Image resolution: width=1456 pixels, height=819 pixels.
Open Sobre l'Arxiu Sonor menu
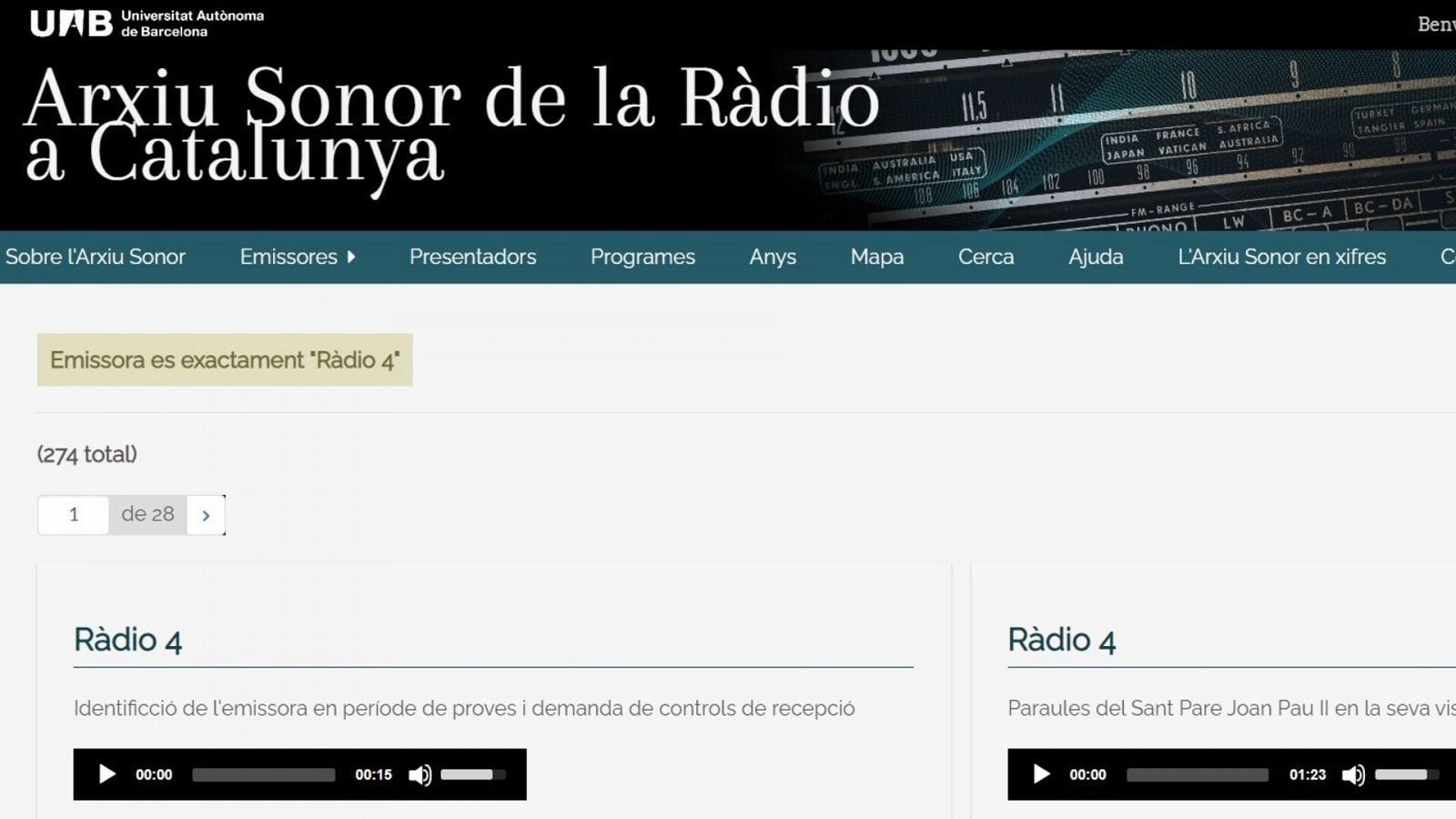tap(96, 257)
